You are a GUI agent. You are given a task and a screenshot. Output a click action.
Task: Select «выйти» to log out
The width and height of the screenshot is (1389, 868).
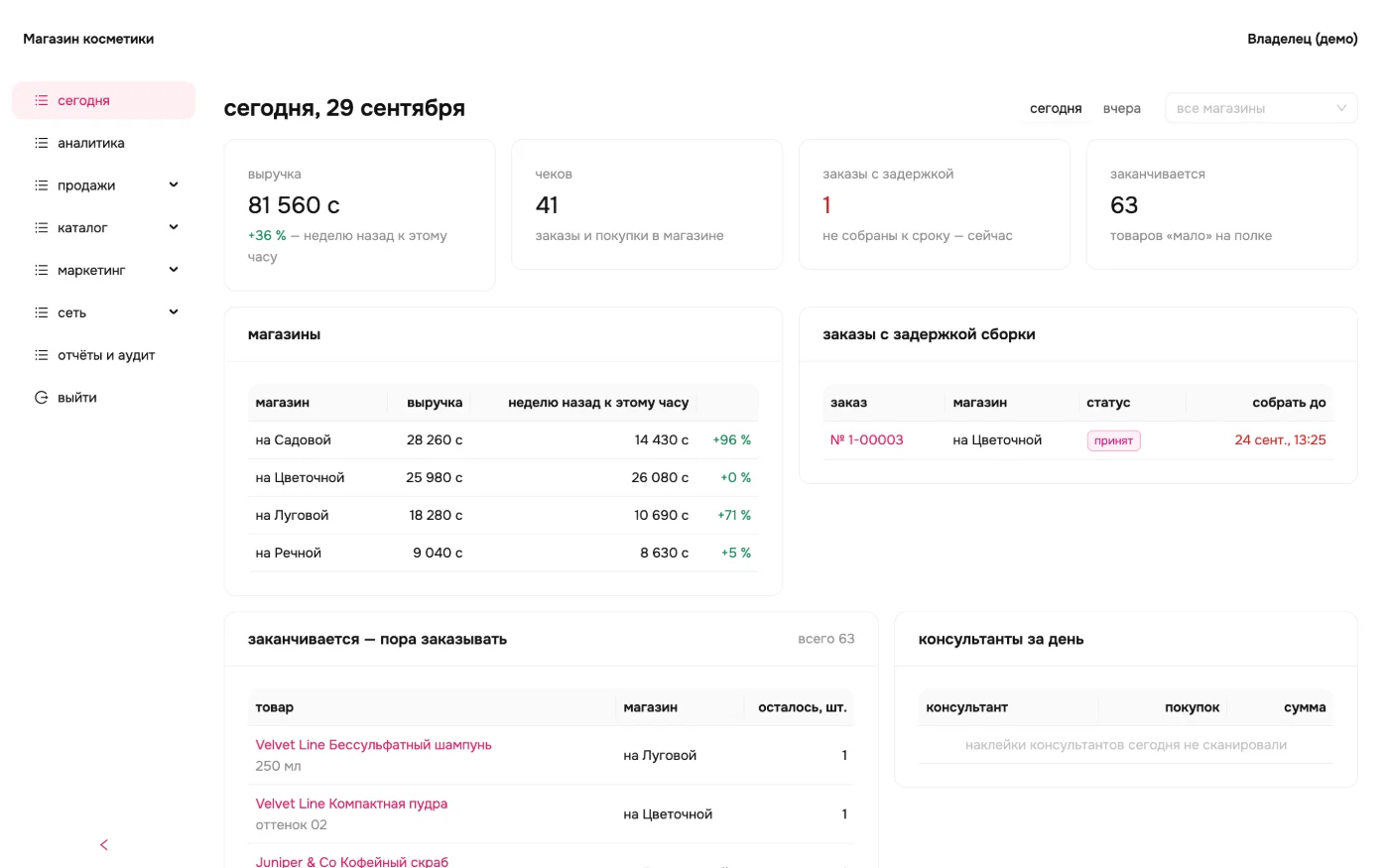click(x=103, y=398)
